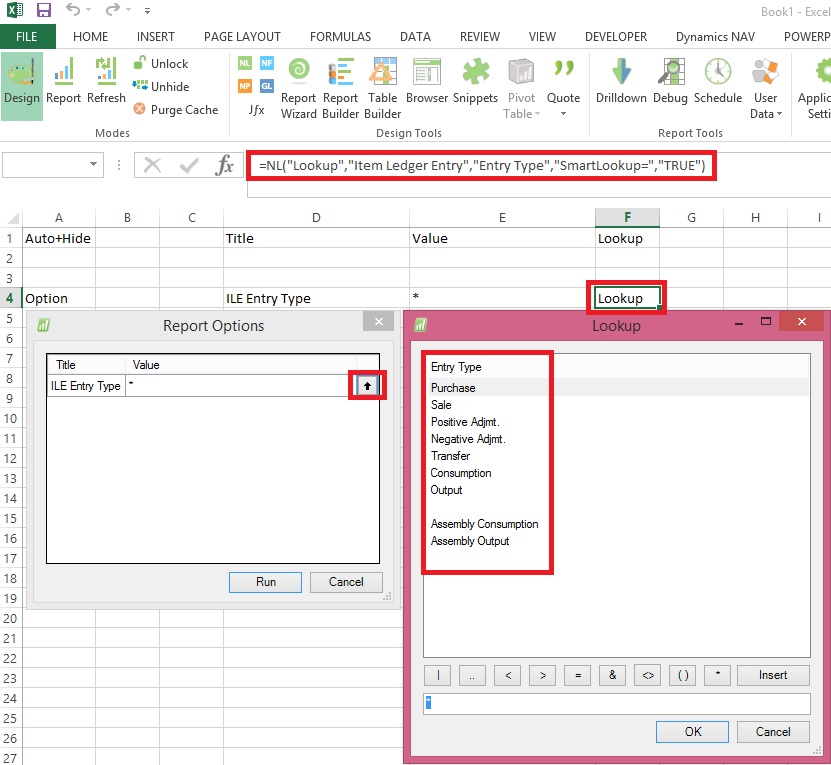Click the Report mode icon
This screenshot has width=831, height=765.
point(63,82)
